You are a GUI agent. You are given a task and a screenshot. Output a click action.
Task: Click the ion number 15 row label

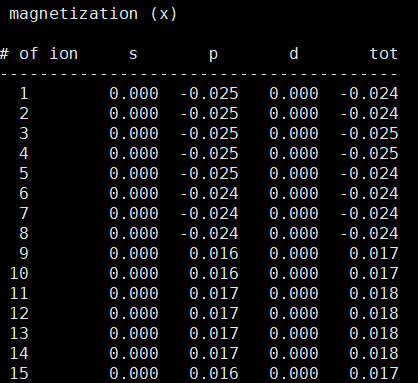click(x=19, y=373)
